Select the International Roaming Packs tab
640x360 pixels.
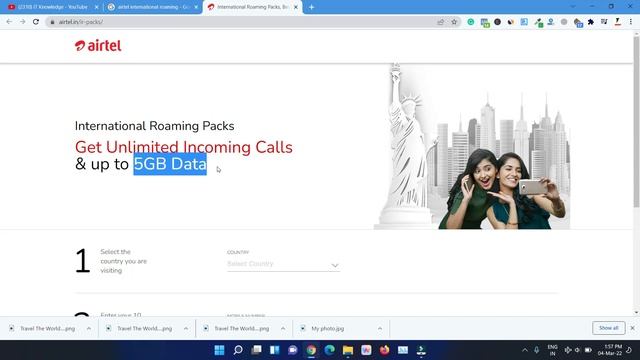click(x=253, y=7)
